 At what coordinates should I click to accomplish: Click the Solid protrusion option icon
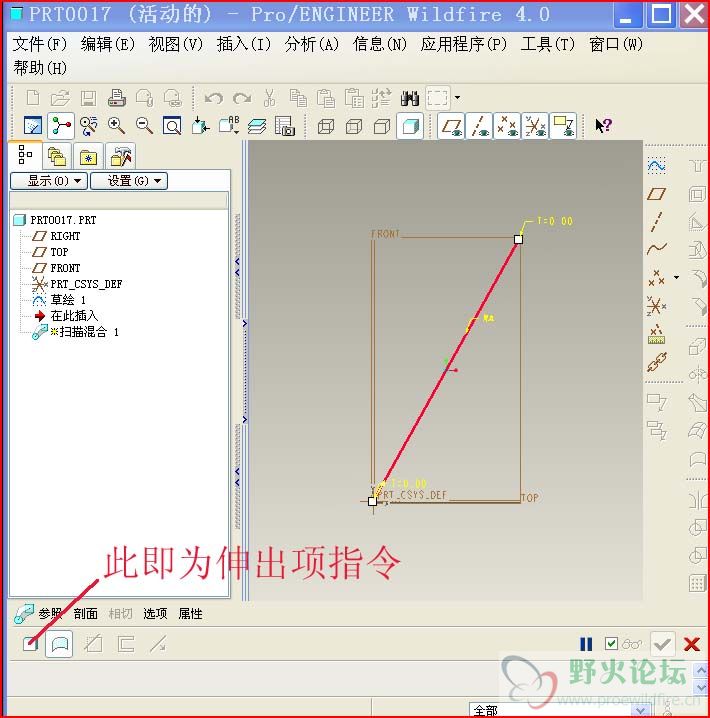(x=31, y=645)
